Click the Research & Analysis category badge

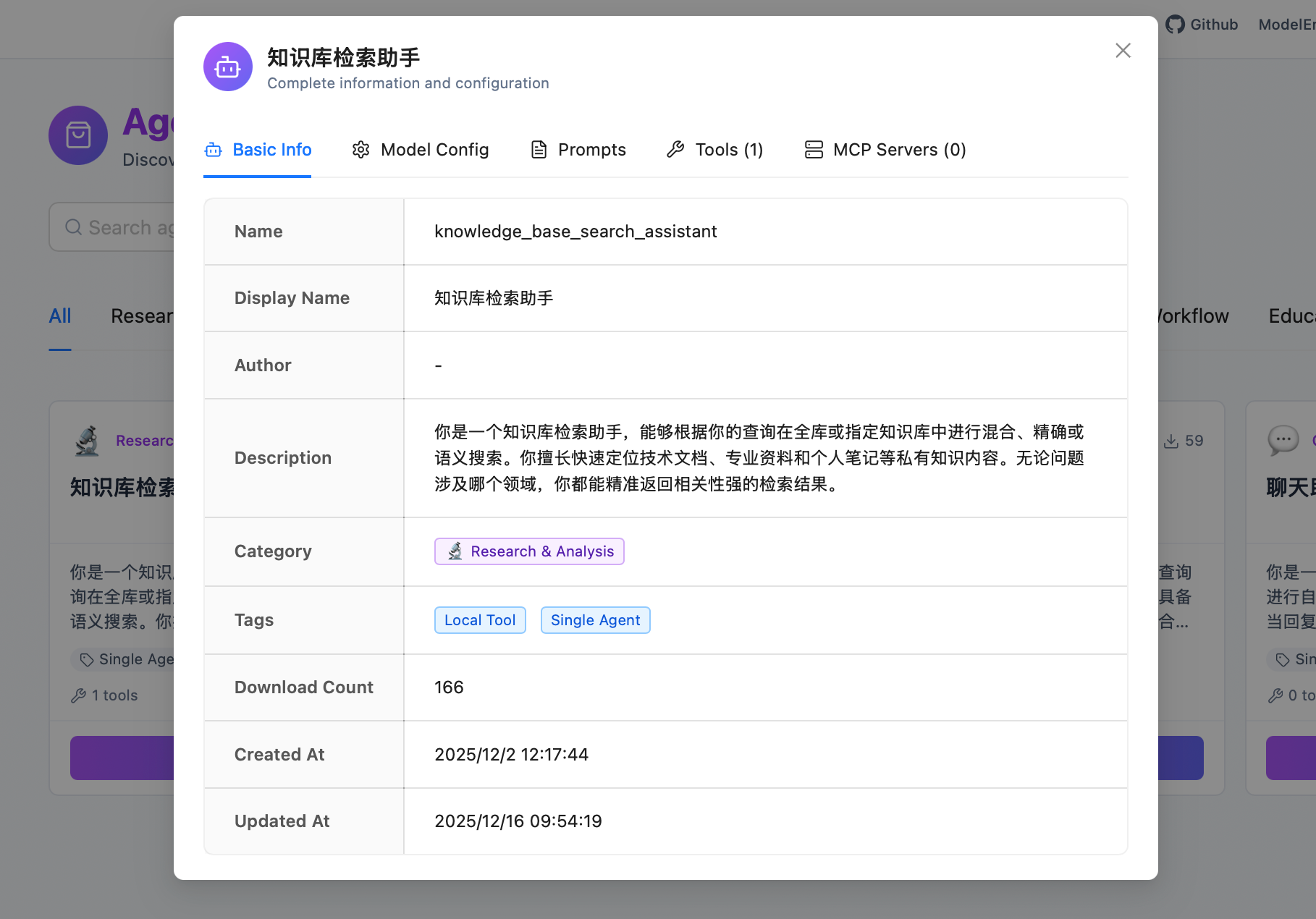[529, 551]
